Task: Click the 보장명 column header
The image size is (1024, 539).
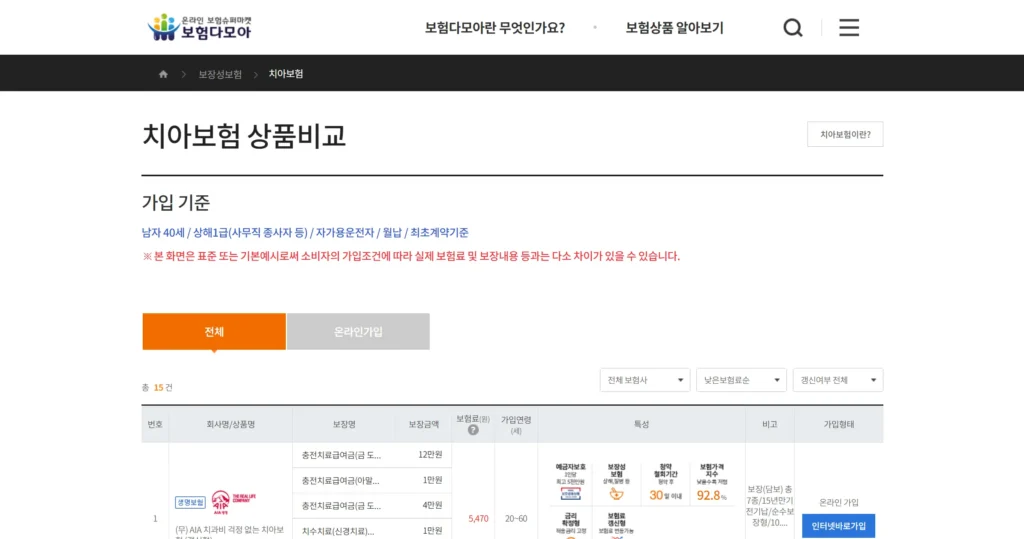Action: click(344, 425)
